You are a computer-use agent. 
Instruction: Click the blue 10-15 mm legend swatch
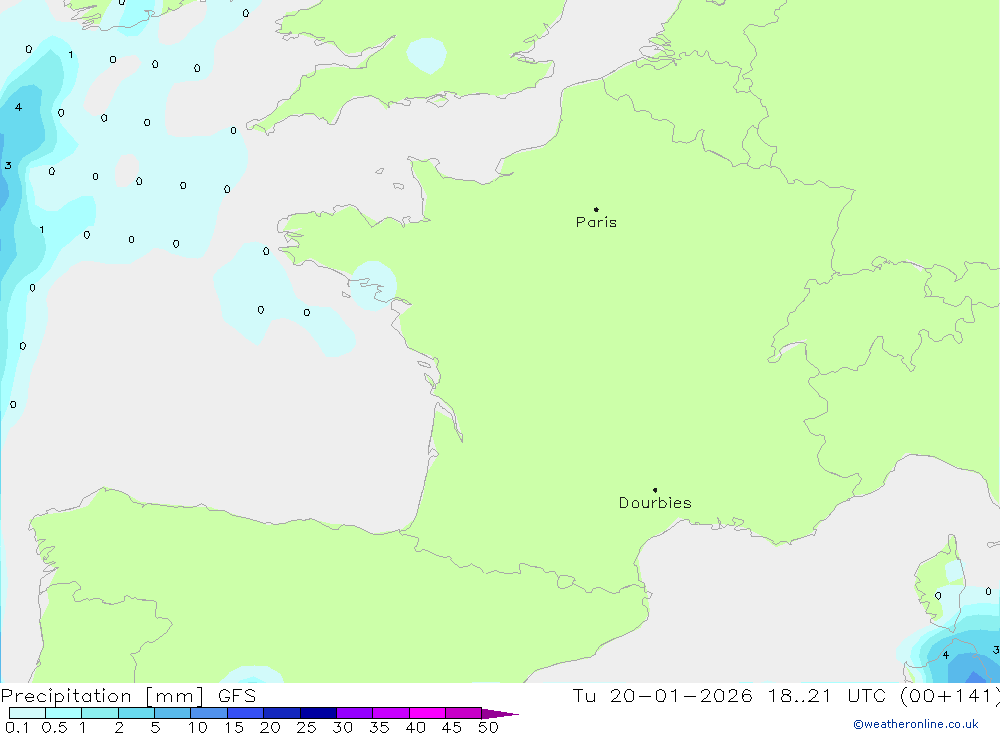(209, 713)
